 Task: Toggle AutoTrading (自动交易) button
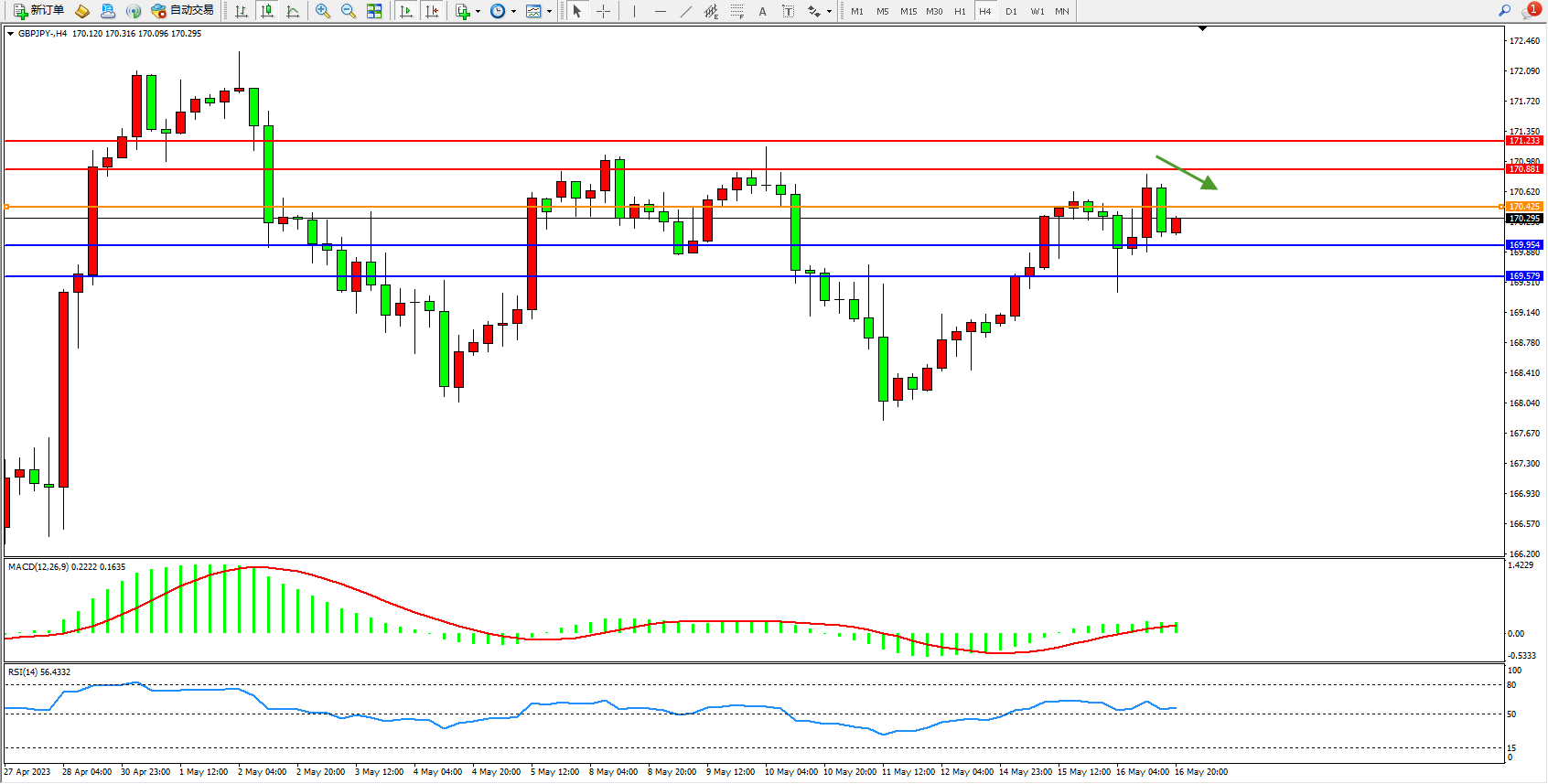(x=182, y=11)
